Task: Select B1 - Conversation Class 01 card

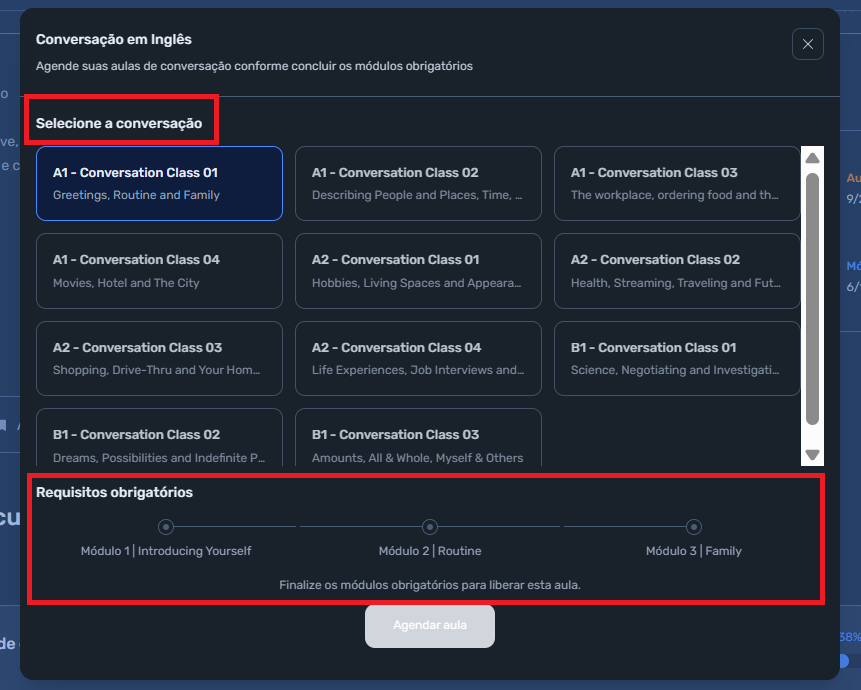Action: pos(677,358)
